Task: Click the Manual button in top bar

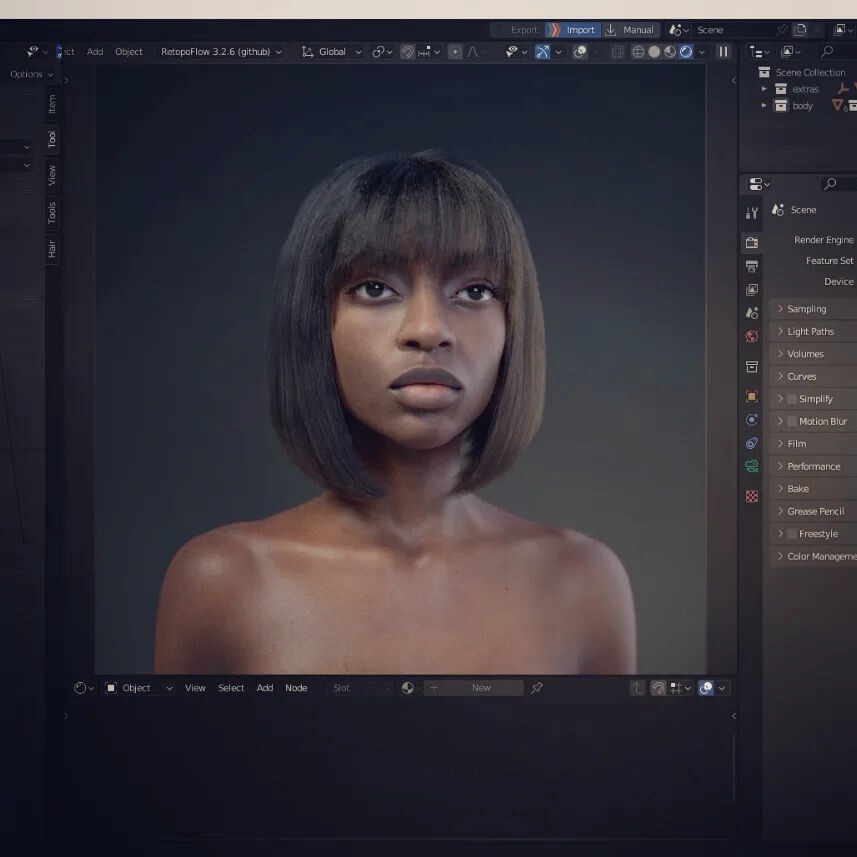Action: (x=630, y=30)
